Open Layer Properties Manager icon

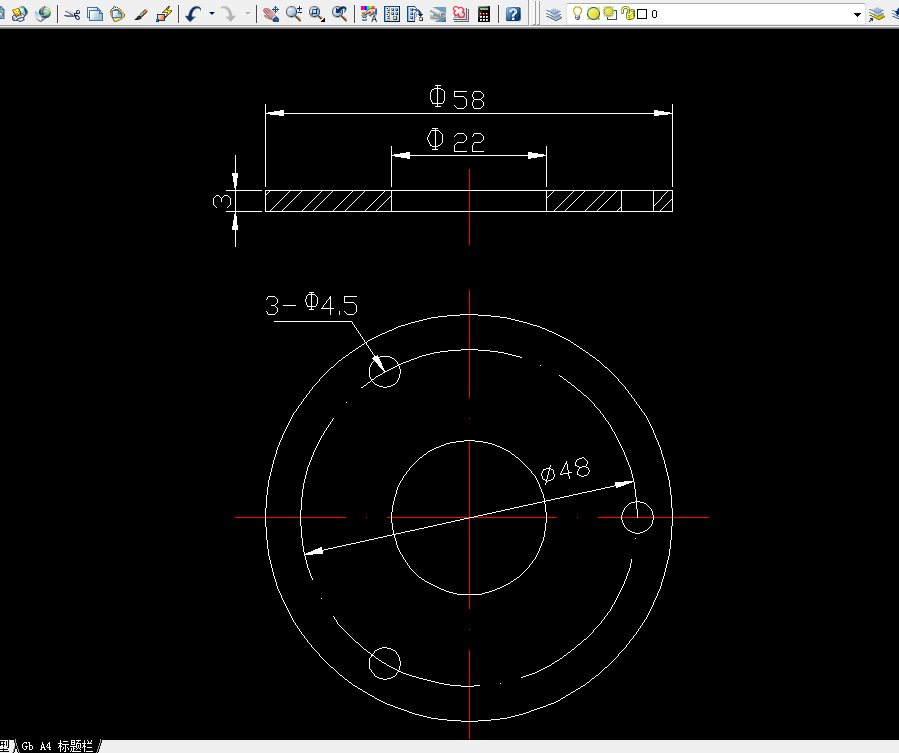[553, 14]
